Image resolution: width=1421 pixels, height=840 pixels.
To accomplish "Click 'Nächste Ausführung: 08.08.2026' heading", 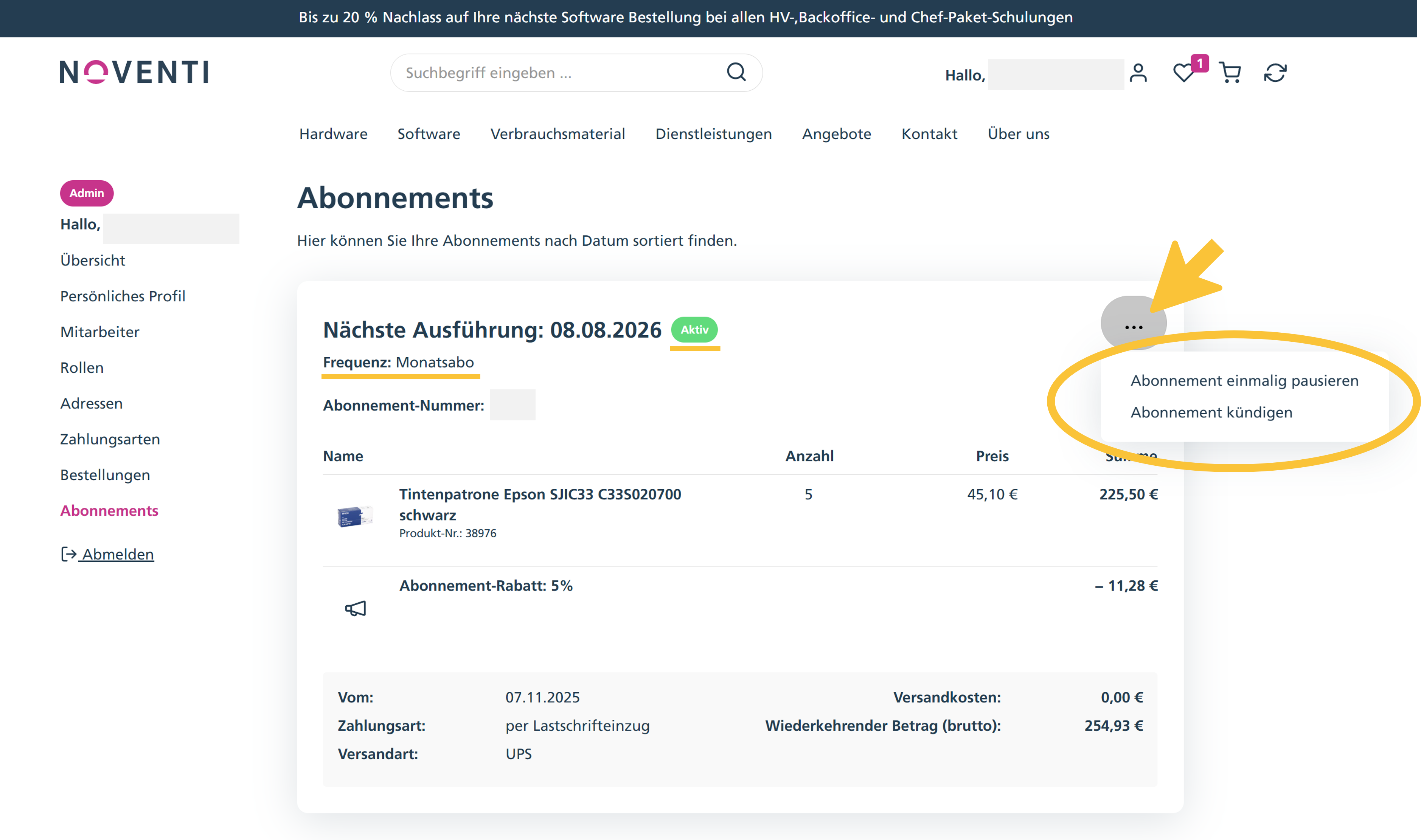I will point(492,330).
